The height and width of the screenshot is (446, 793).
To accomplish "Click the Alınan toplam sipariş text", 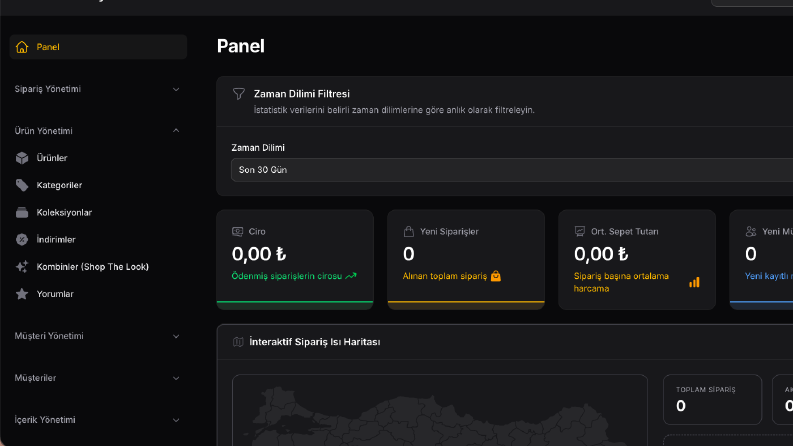I will coord(445,276).
